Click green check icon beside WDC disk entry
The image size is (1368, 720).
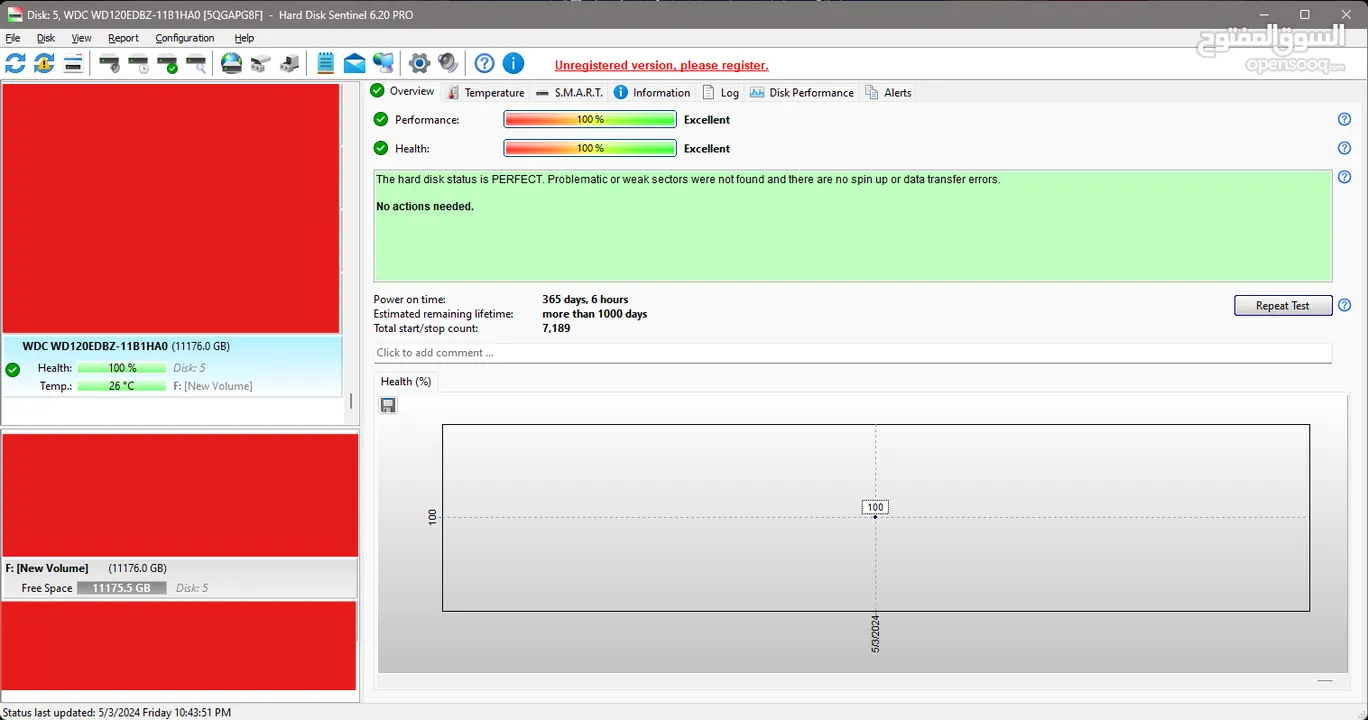[13, 369]
